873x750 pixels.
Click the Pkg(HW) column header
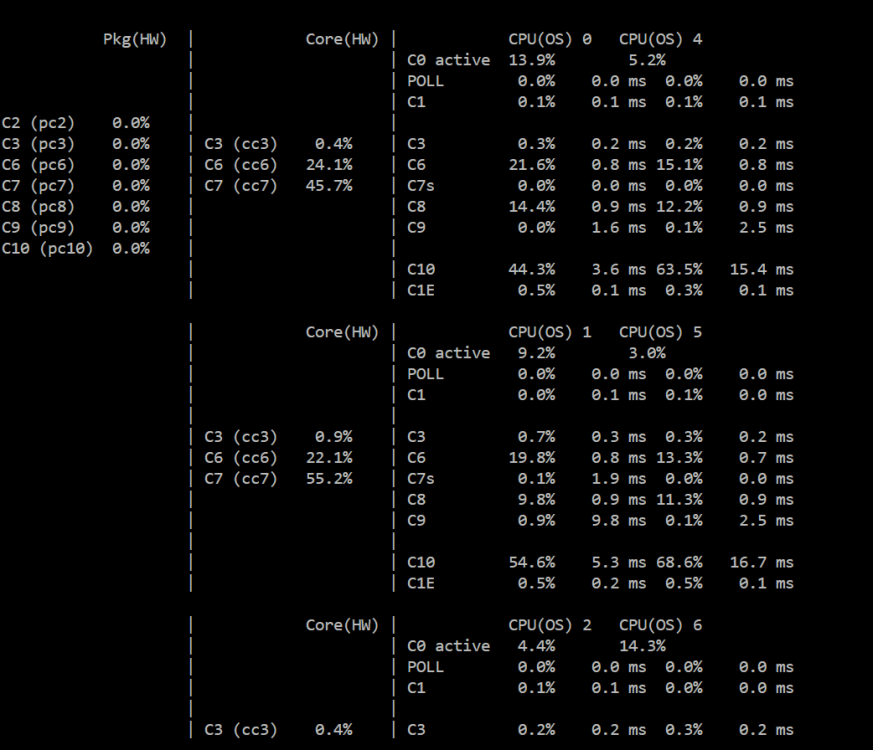click(135, 40)
